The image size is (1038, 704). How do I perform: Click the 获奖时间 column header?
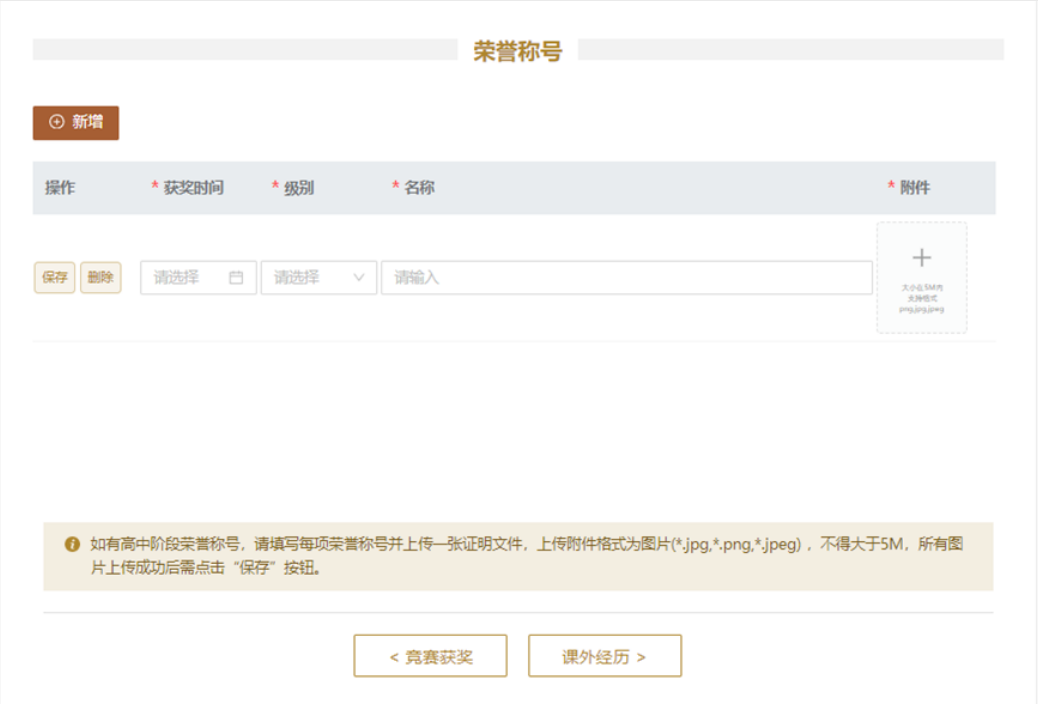(193, 188)
